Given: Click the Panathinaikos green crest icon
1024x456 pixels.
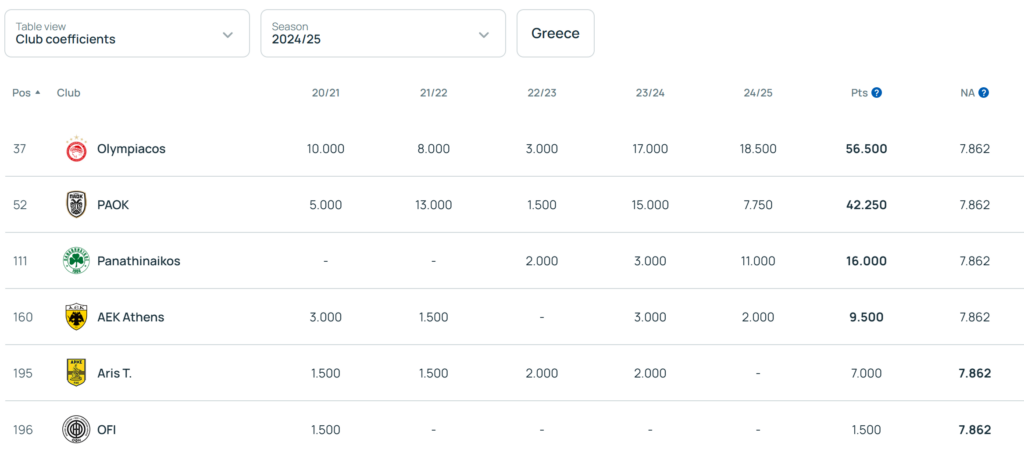Looking at the screenshot, I should (x=76, y=261).
